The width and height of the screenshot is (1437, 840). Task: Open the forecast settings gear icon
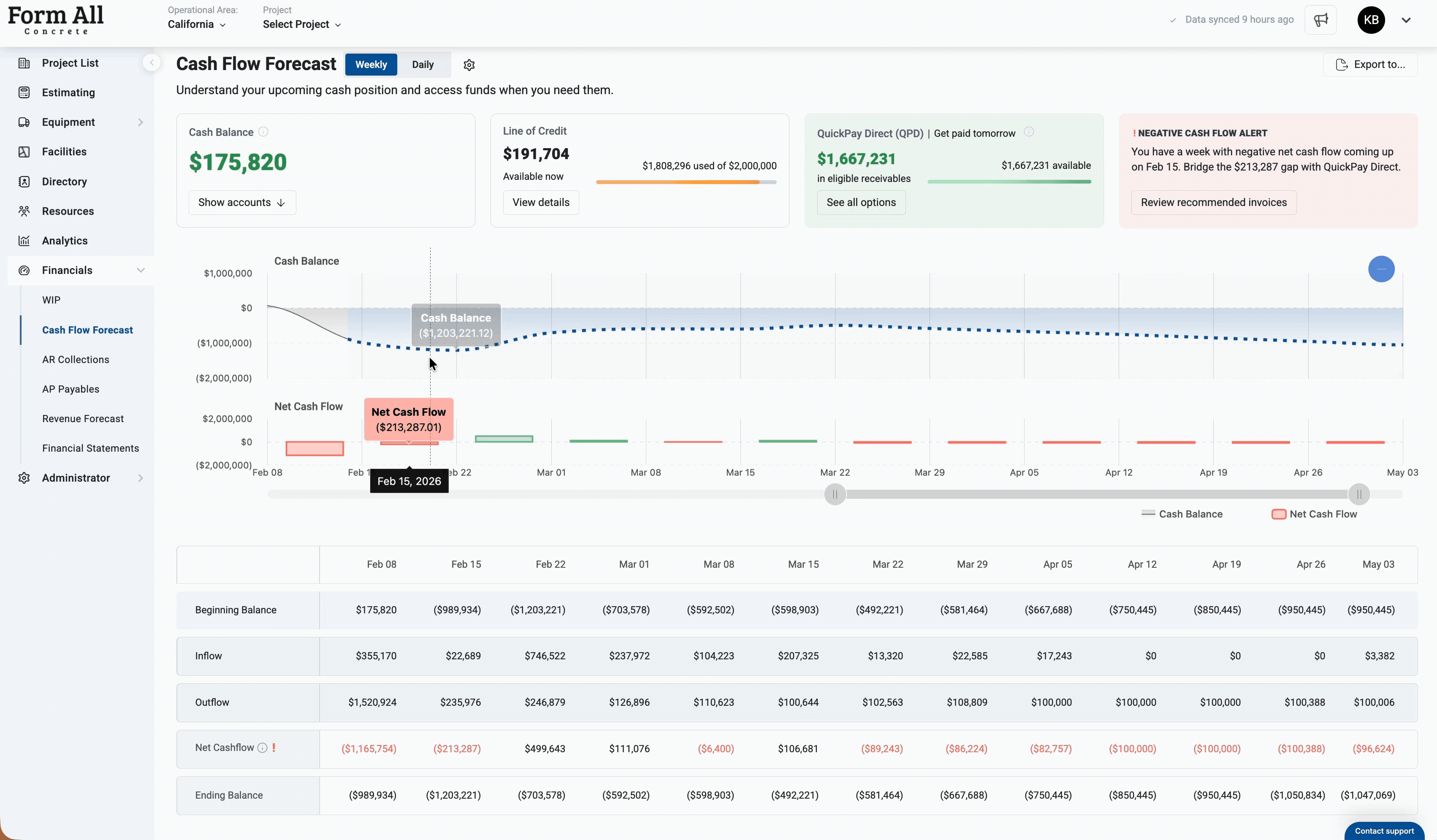pos(469,65)
